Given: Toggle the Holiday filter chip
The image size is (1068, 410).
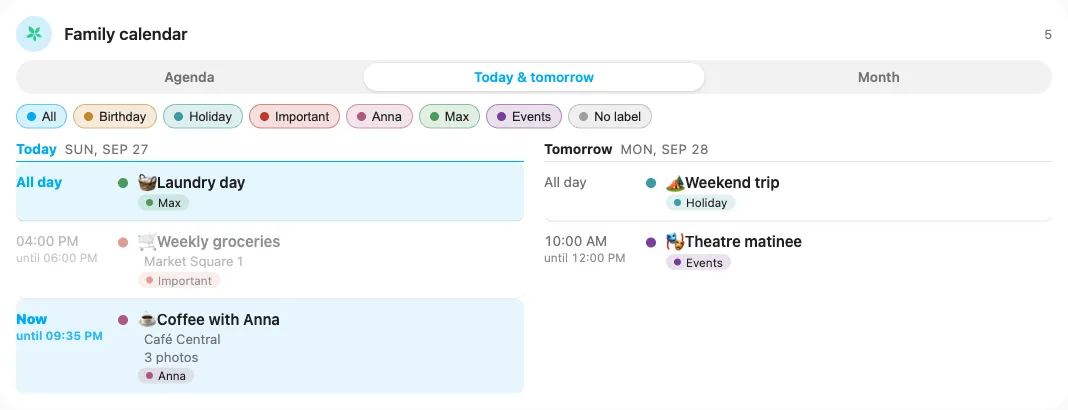Looking at the screenshot, I should click(x=203, y=116).
